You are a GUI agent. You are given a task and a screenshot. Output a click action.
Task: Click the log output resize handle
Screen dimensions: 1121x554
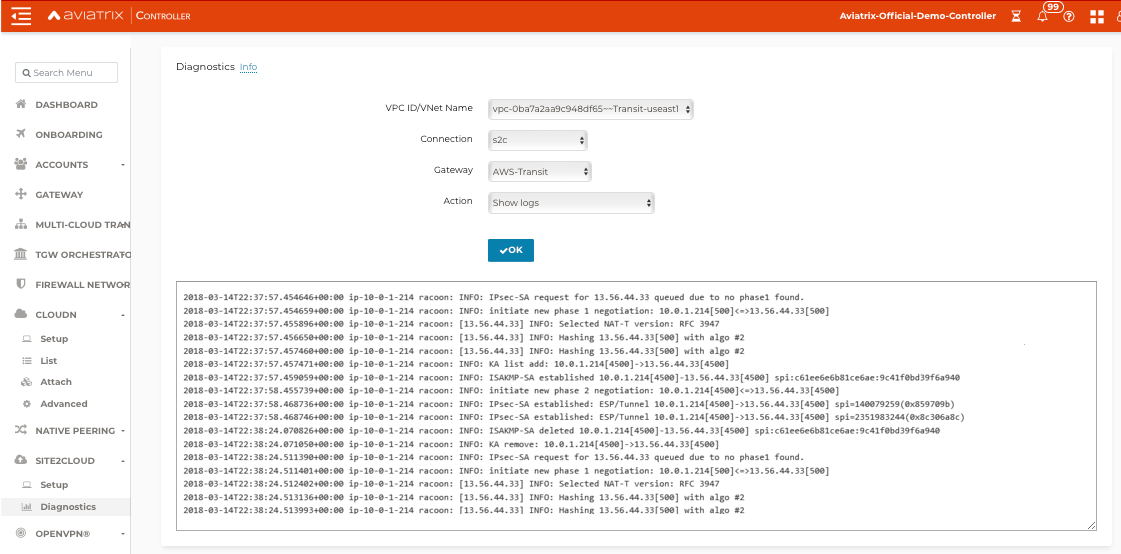coord(1092,525)
